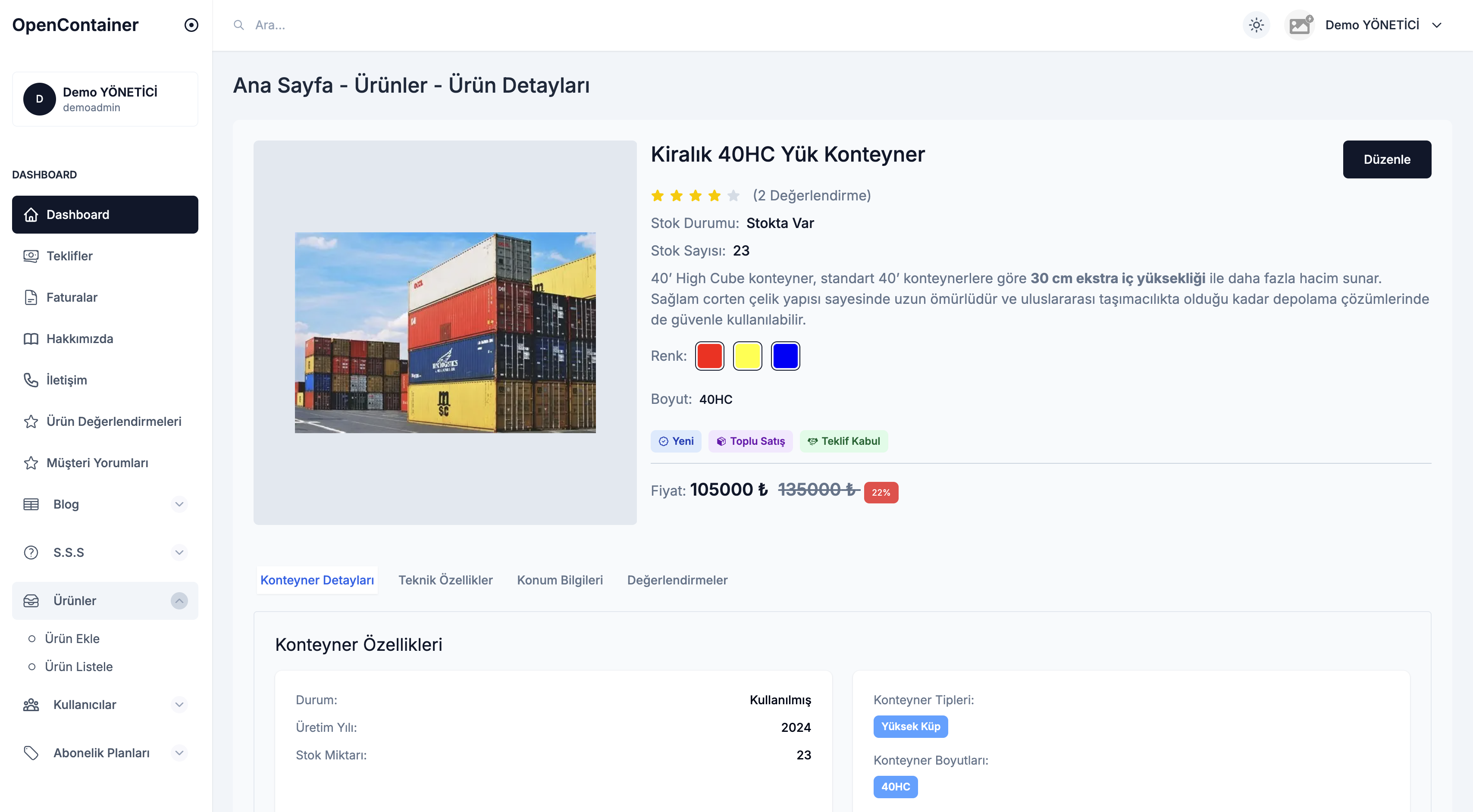This screenshot has height=812, width=1473.
Task: Open the Değerlendirmeler tab
Action: [677, 580]
